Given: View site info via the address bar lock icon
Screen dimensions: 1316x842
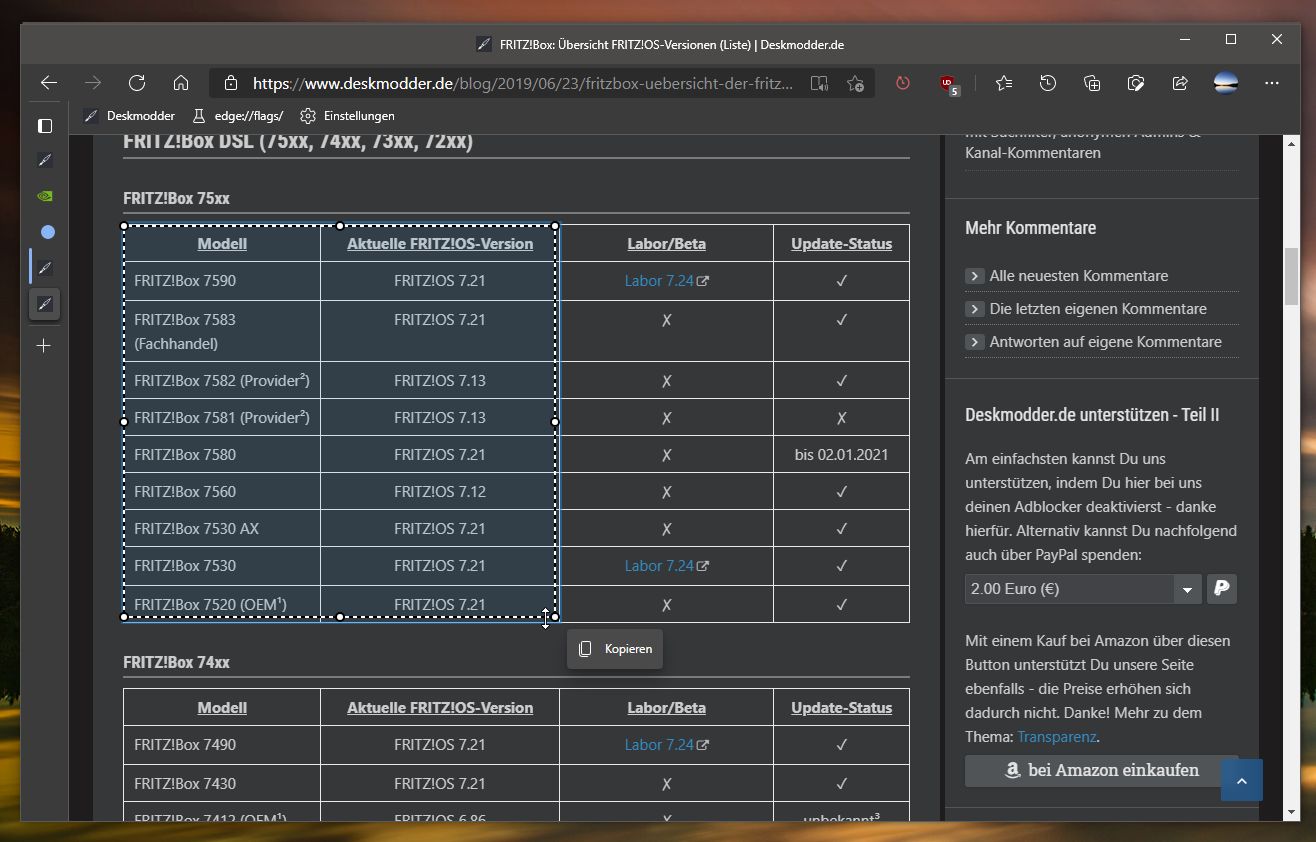Looking at the screenshot, I should 231,83.
